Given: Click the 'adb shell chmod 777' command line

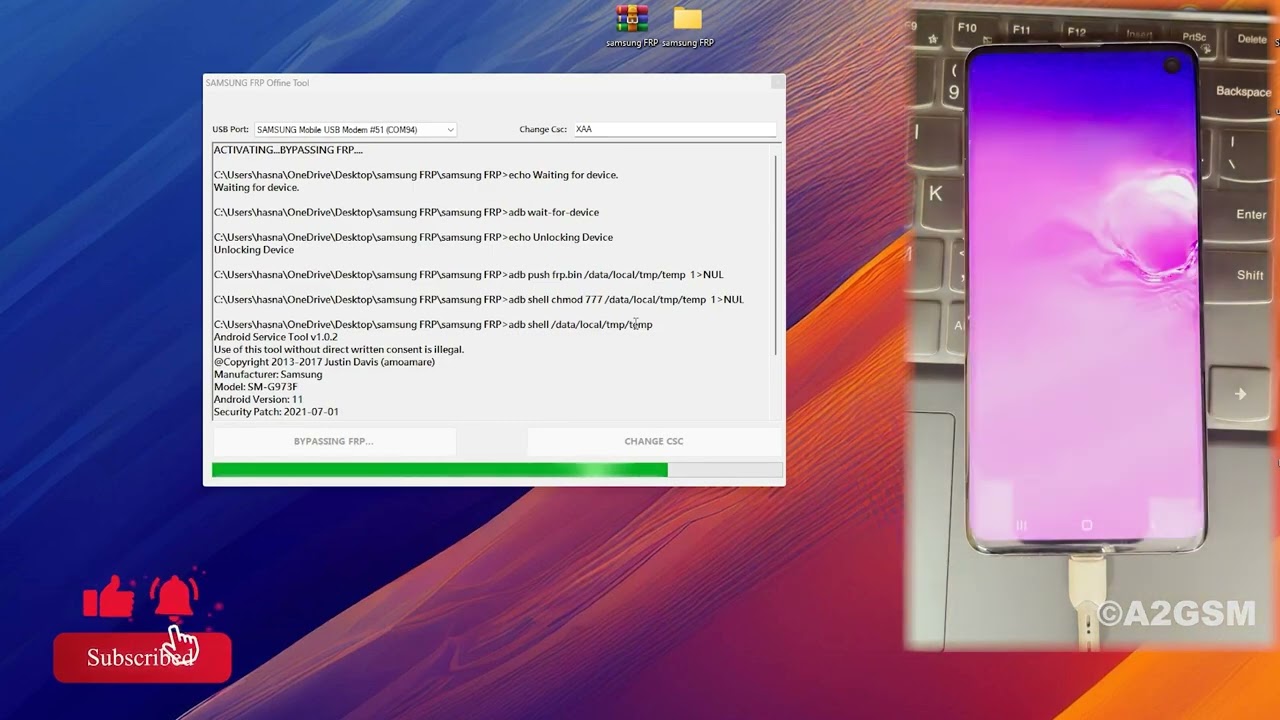Looking at the screenshot, I should click(x=478, y=300).
